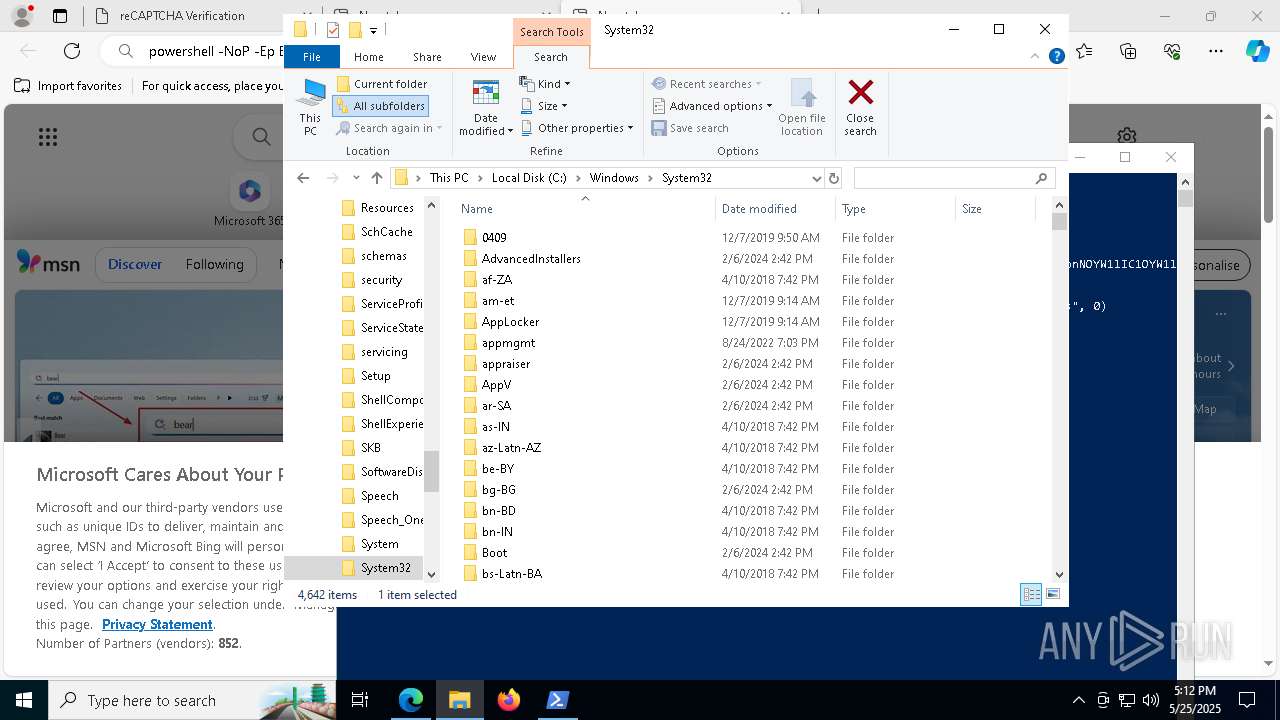Open recent locations dropdown arrow
This screenshot has width=1280, height=720.
coord(356,178)
